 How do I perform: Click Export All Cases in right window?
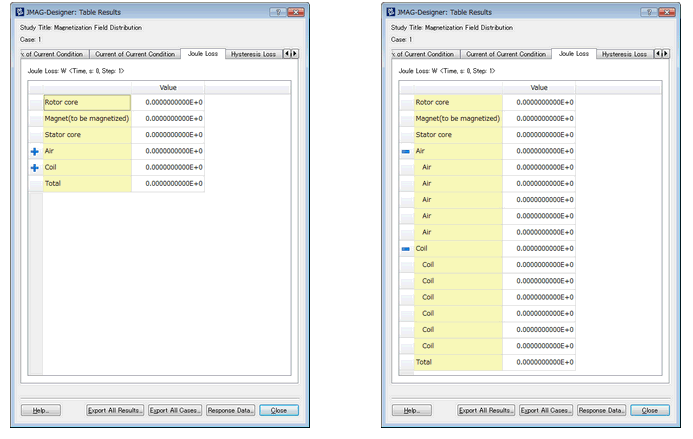(545, 410)
